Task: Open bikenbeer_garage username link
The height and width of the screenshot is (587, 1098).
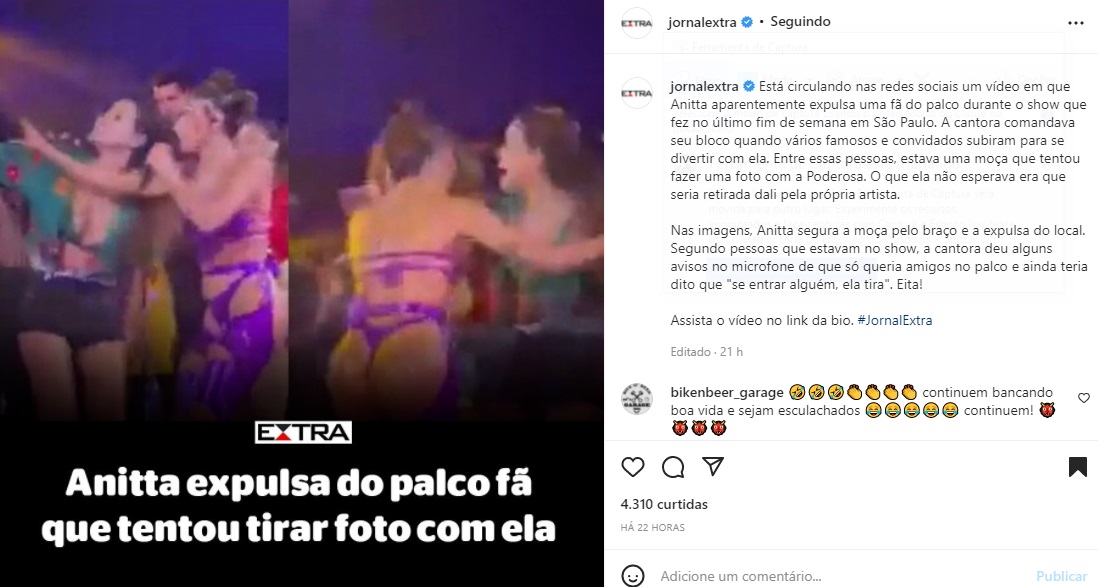Action: click(727, 392)
